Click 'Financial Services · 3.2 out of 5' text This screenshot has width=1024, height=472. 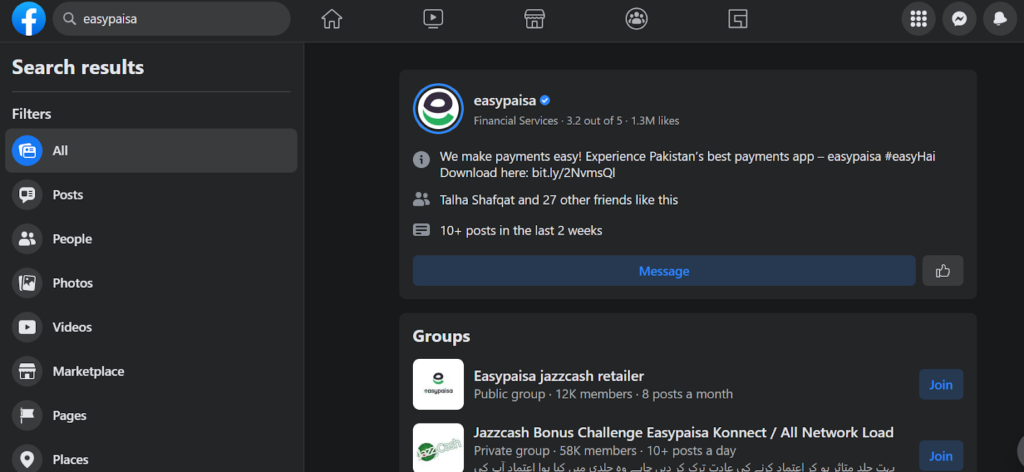coord(548,121)
